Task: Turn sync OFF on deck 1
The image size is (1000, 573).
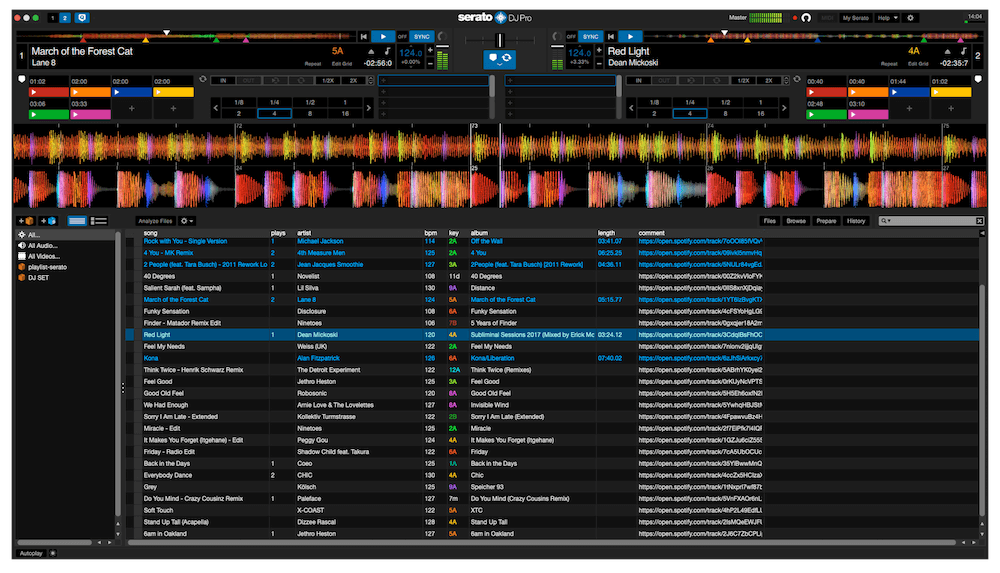Action: [x=402, y=37]
